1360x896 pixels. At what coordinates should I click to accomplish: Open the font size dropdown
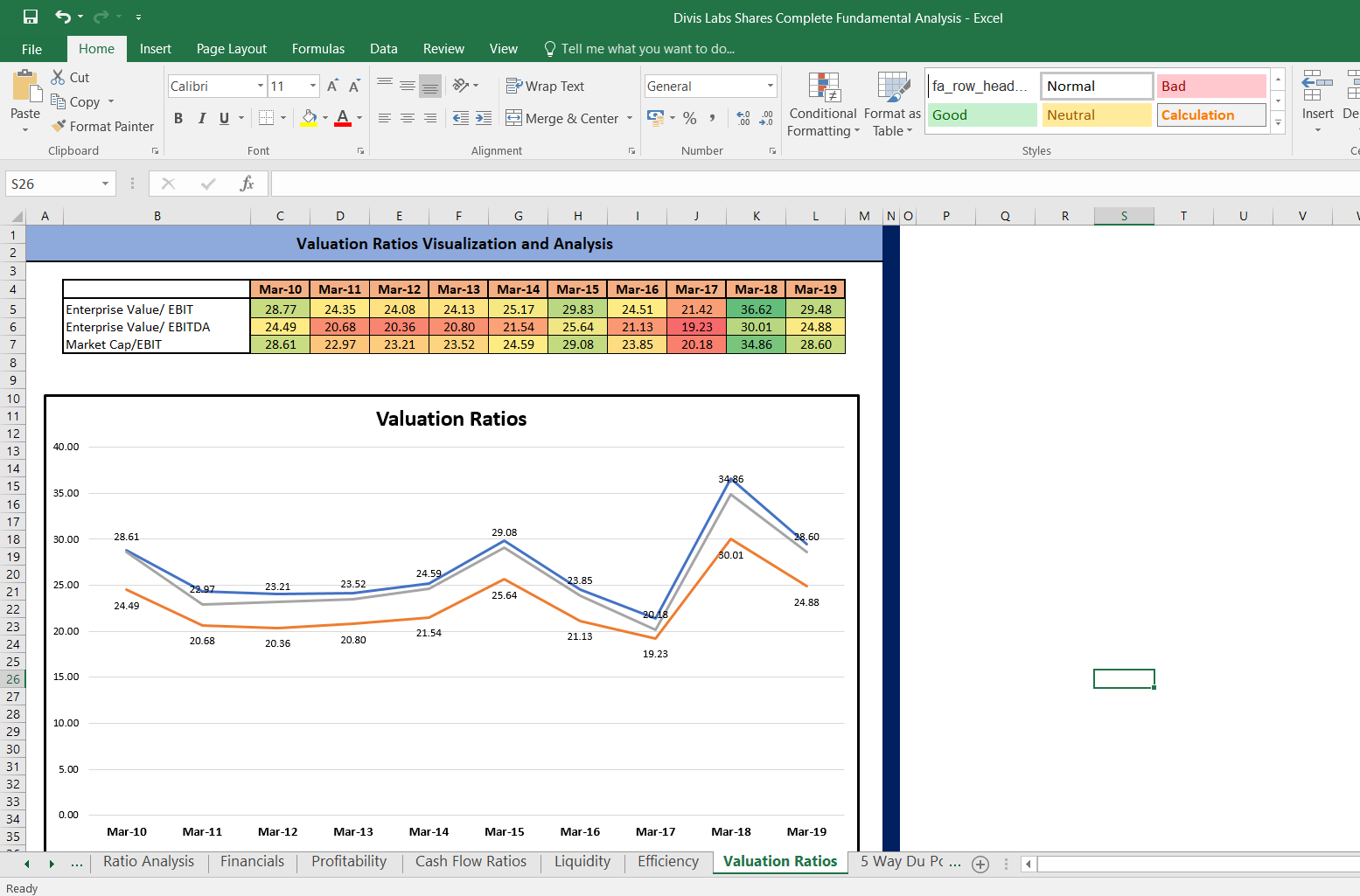[313, 86]
